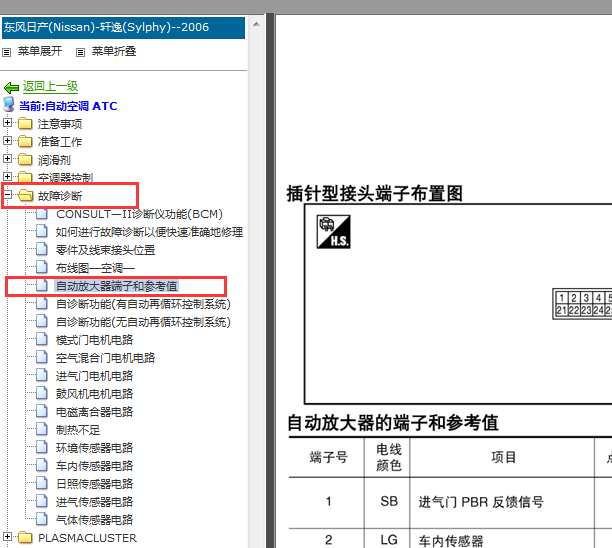The image size is (612, 548).
Task: Open 环境传感器电路 page
Action: click(94, 447)
